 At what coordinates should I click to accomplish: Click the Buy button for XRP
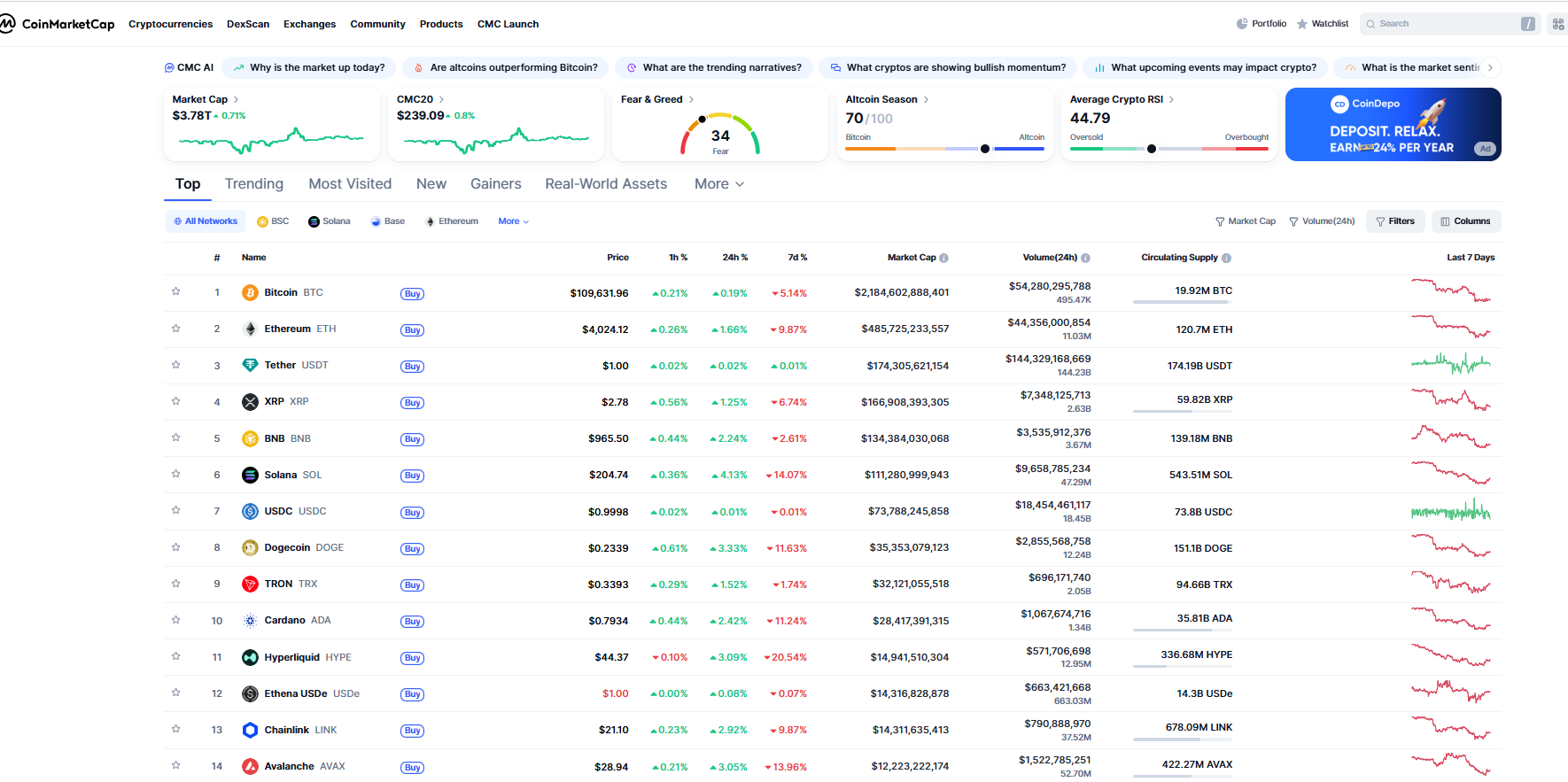coord(412,403)
